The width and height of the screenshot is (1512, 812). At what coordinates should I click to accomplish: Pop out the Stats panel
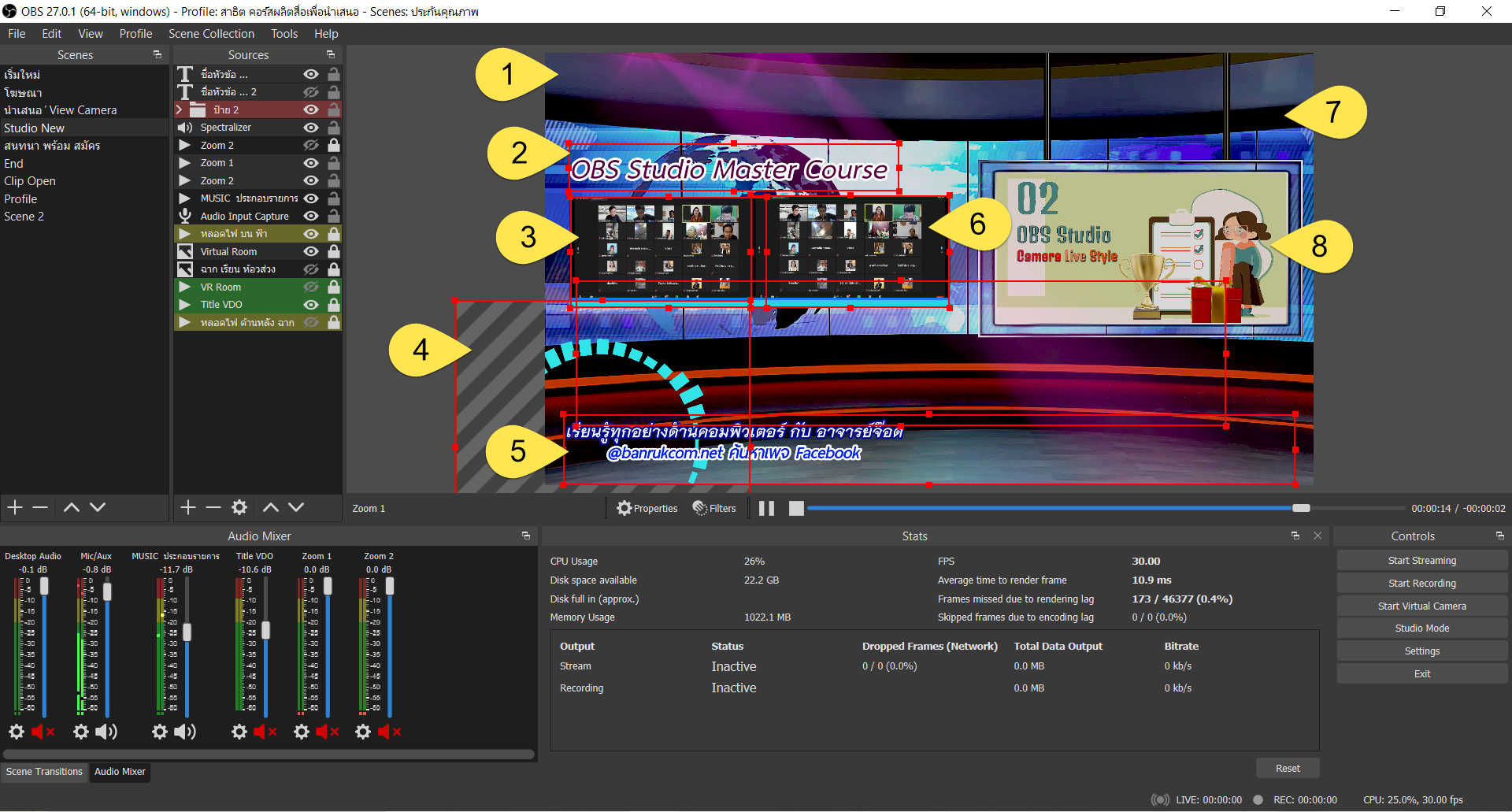tap(1294, 536)
